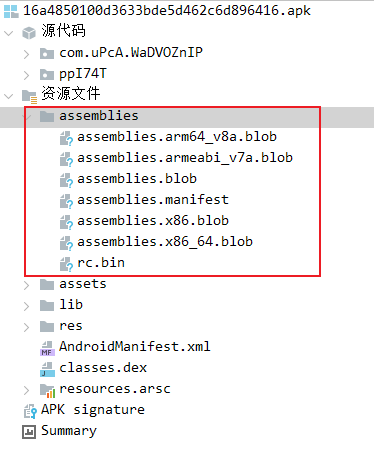The height and width of the screenshot is (453, 374).
Task: Click the 资源文件 resources folder icon
Action: tap(29, 96)
